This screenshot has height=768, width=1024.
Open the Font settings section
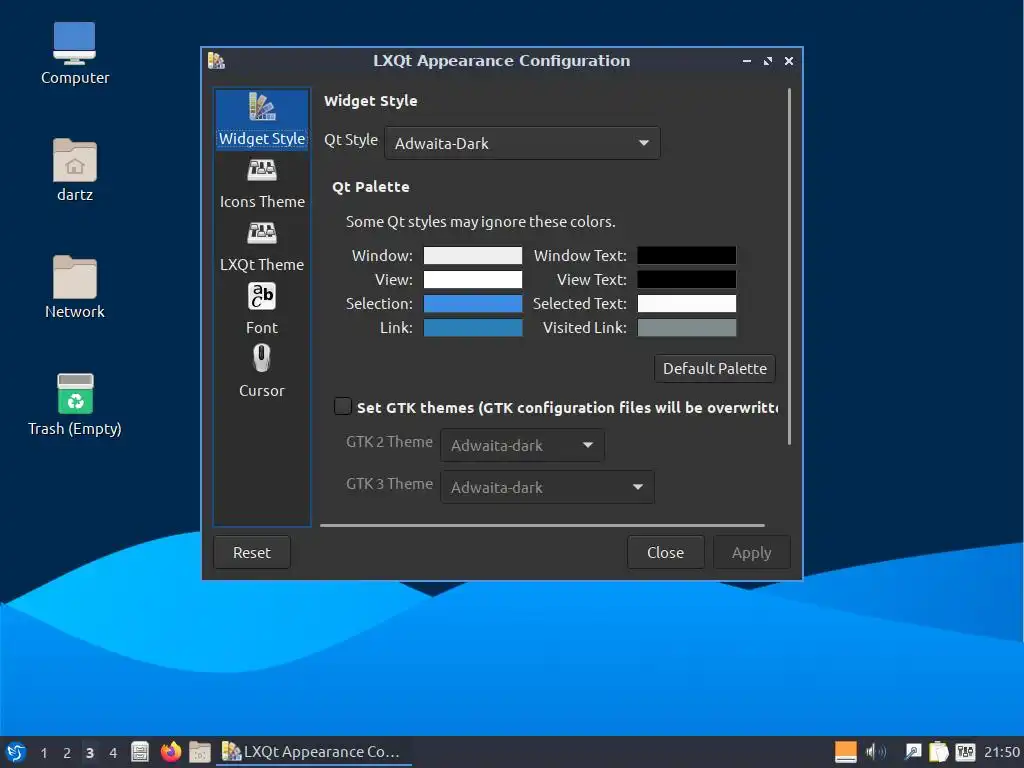coord(262,310)
